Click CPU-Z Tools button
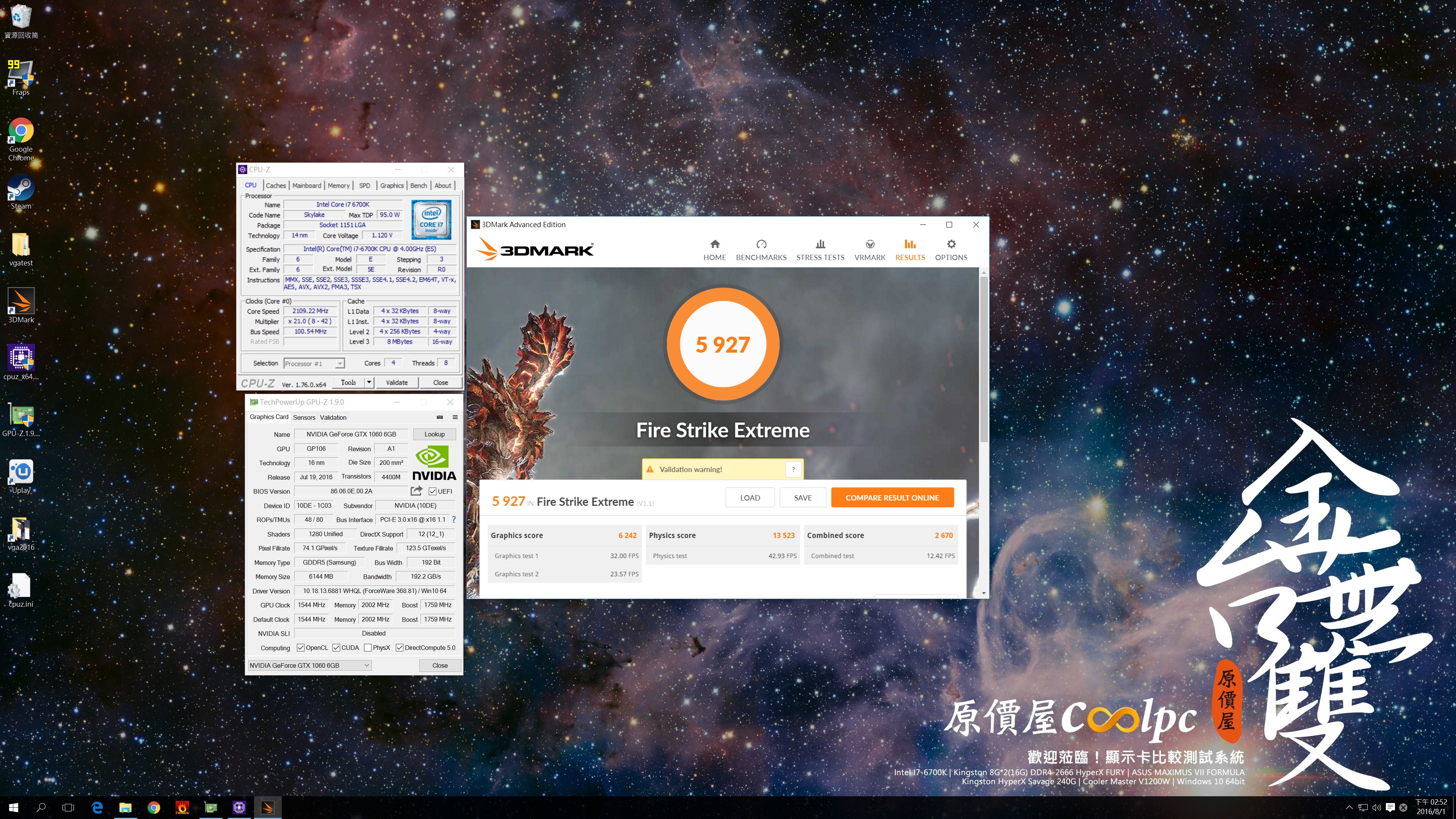This screenshot has width=1456, height=819. pyautogui.click(x=348, y=383)
